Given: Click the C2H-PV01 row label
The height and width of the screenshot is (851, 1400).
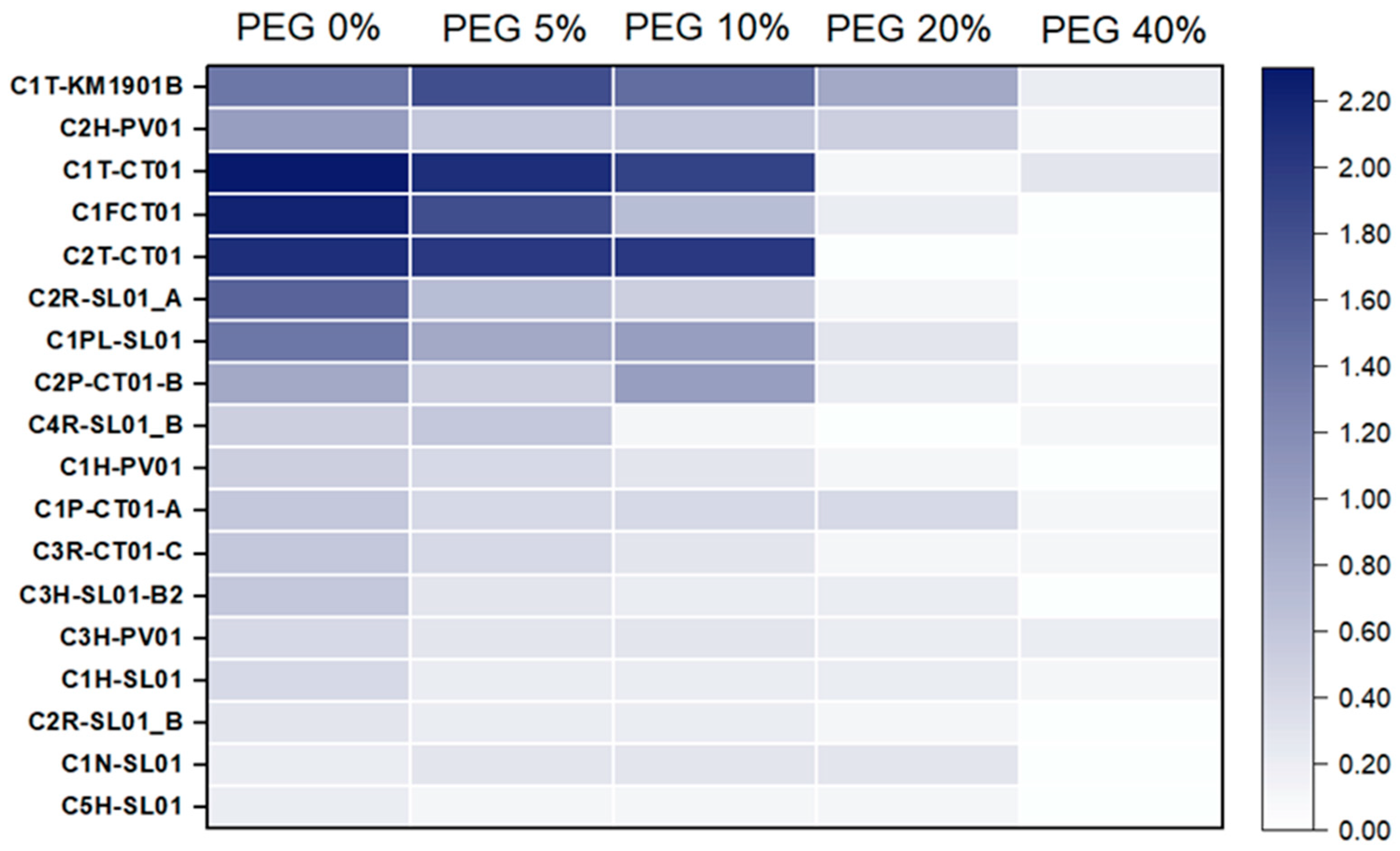Looking at the screenshot, I should pyautogui.click(x=121, y=129).
